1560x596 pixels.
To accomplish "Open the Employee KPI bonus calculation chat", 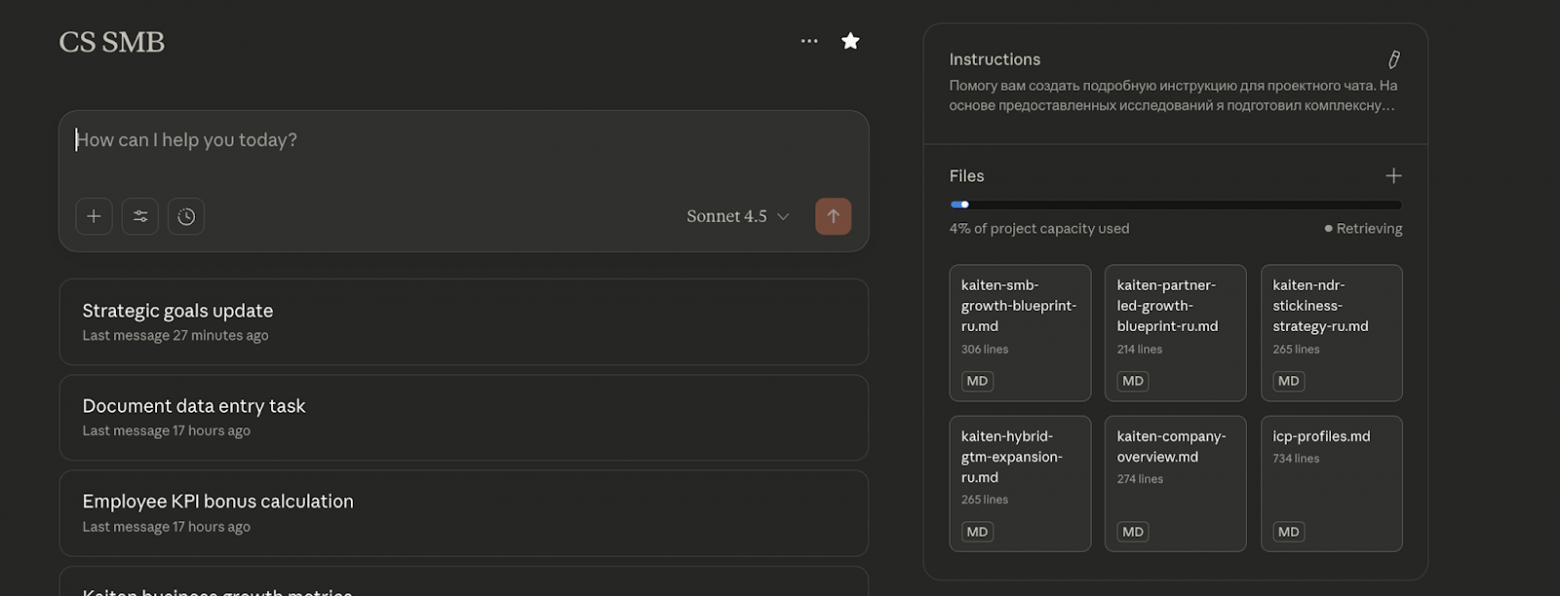I will [x=463, y=512].
